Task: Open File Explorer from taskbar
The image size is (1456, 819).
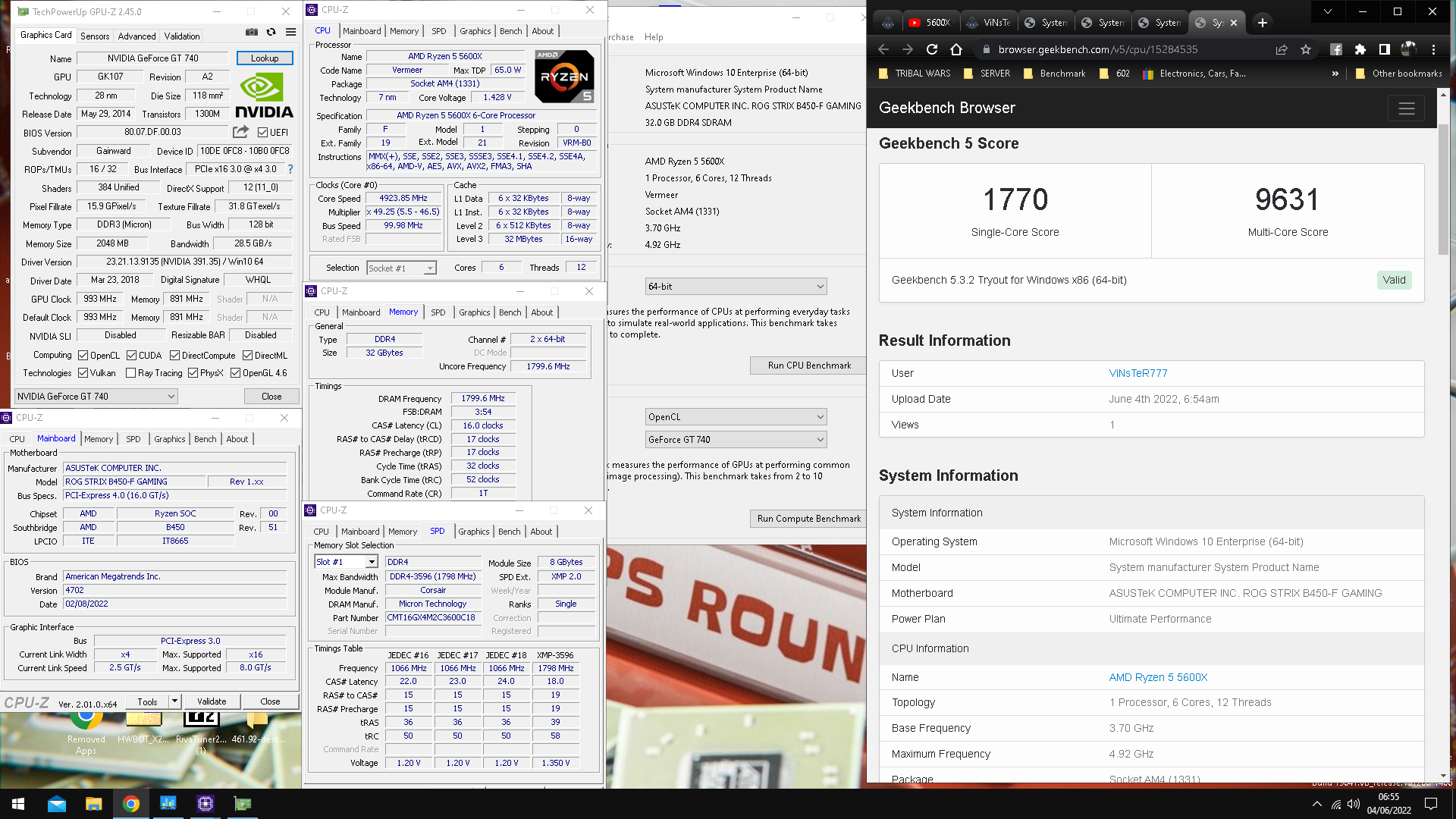Action: (x=94, y=804)
